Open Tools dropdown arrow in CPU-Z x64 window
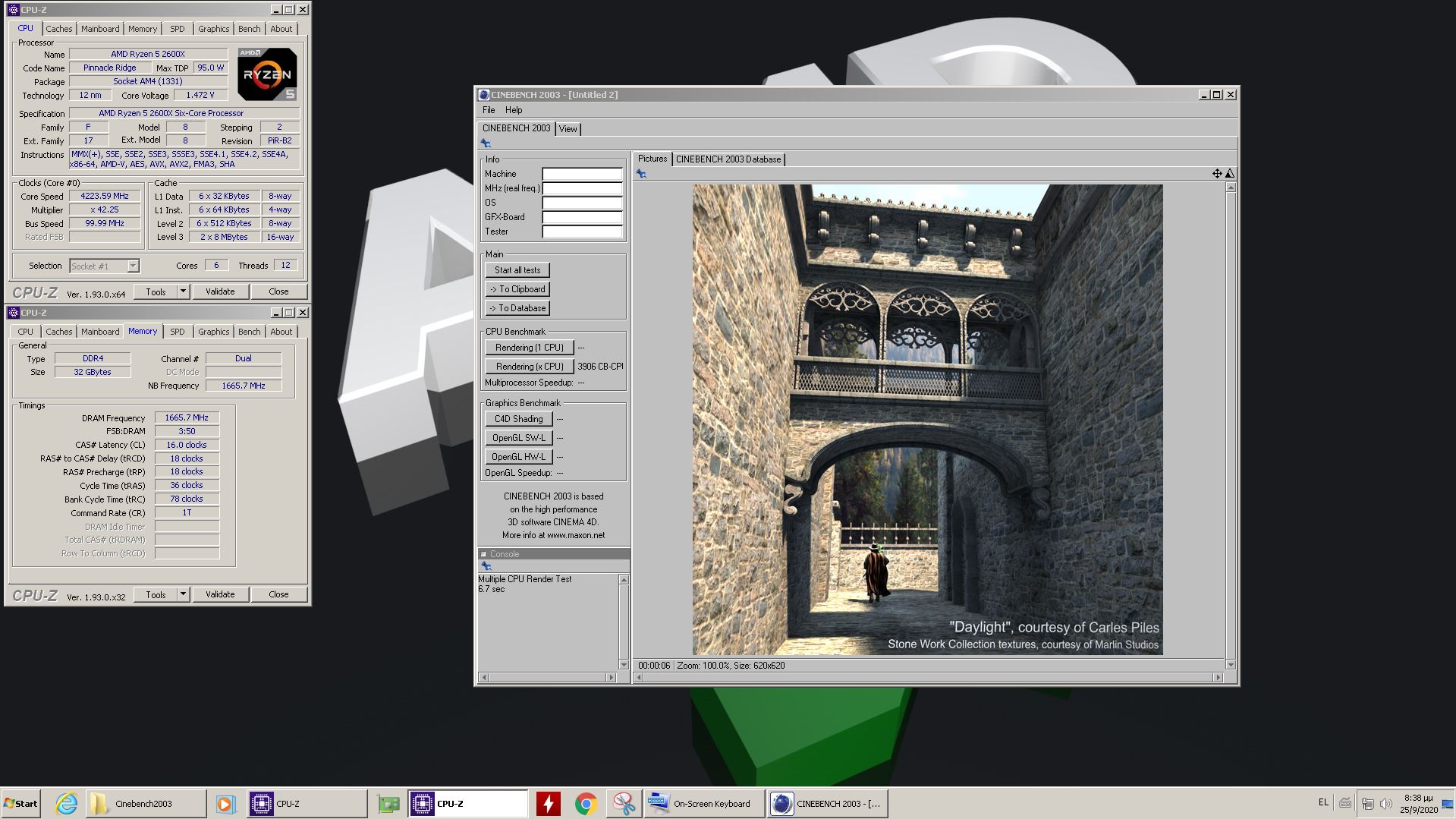 point(183,291)
